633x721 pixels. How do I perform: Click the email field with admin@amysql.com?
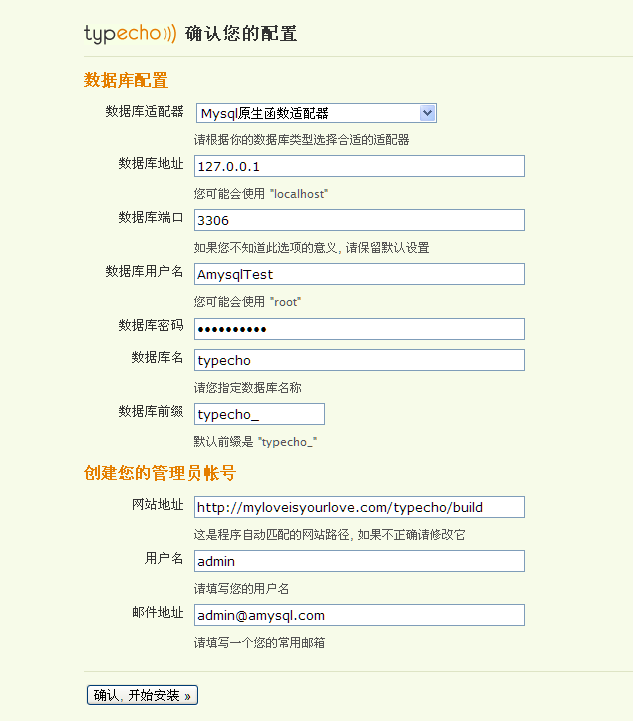tap(358, 615)
